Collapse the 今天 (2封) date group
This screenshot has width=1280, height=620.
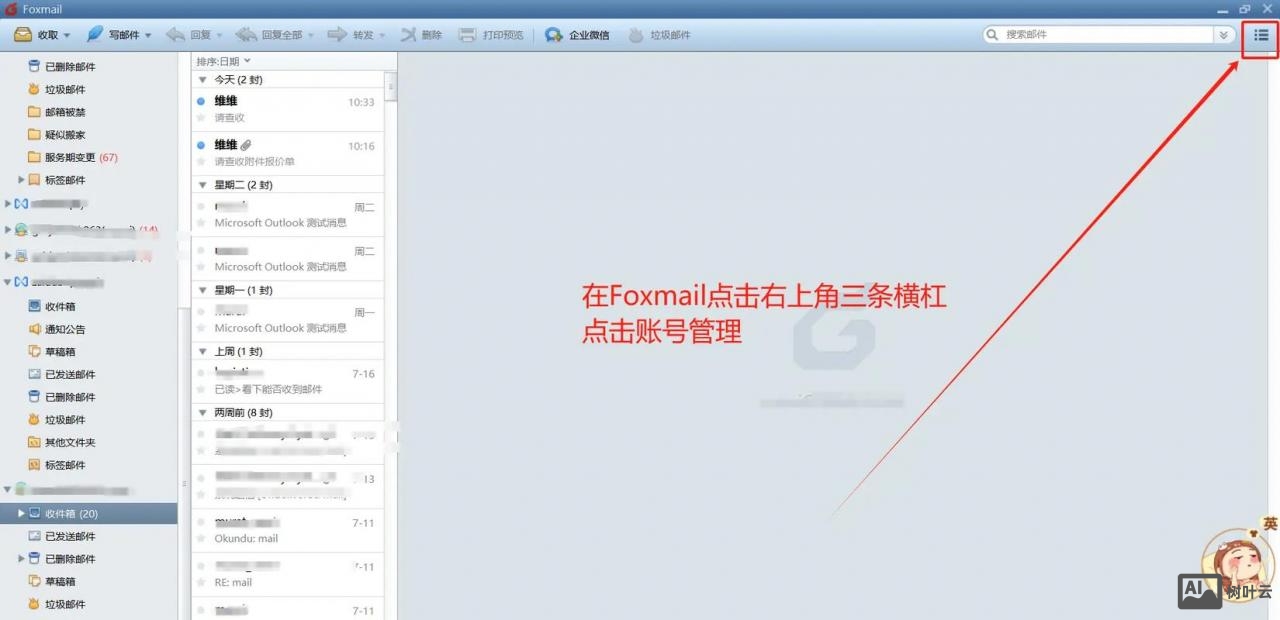coord(203,80)
